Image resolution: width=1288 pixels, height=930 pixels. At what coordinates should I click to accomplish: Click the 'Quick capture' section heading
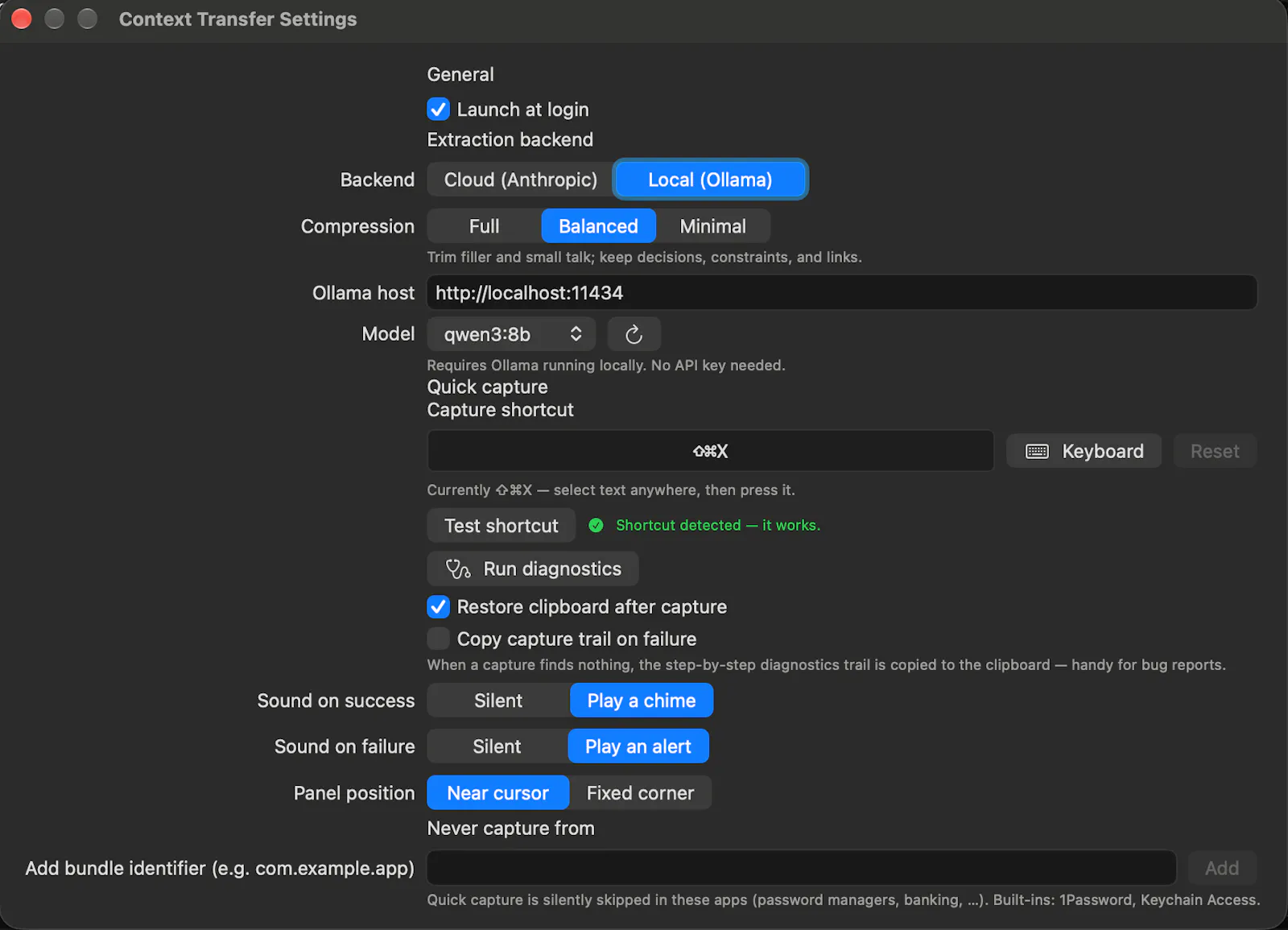[x=487, y=386]
